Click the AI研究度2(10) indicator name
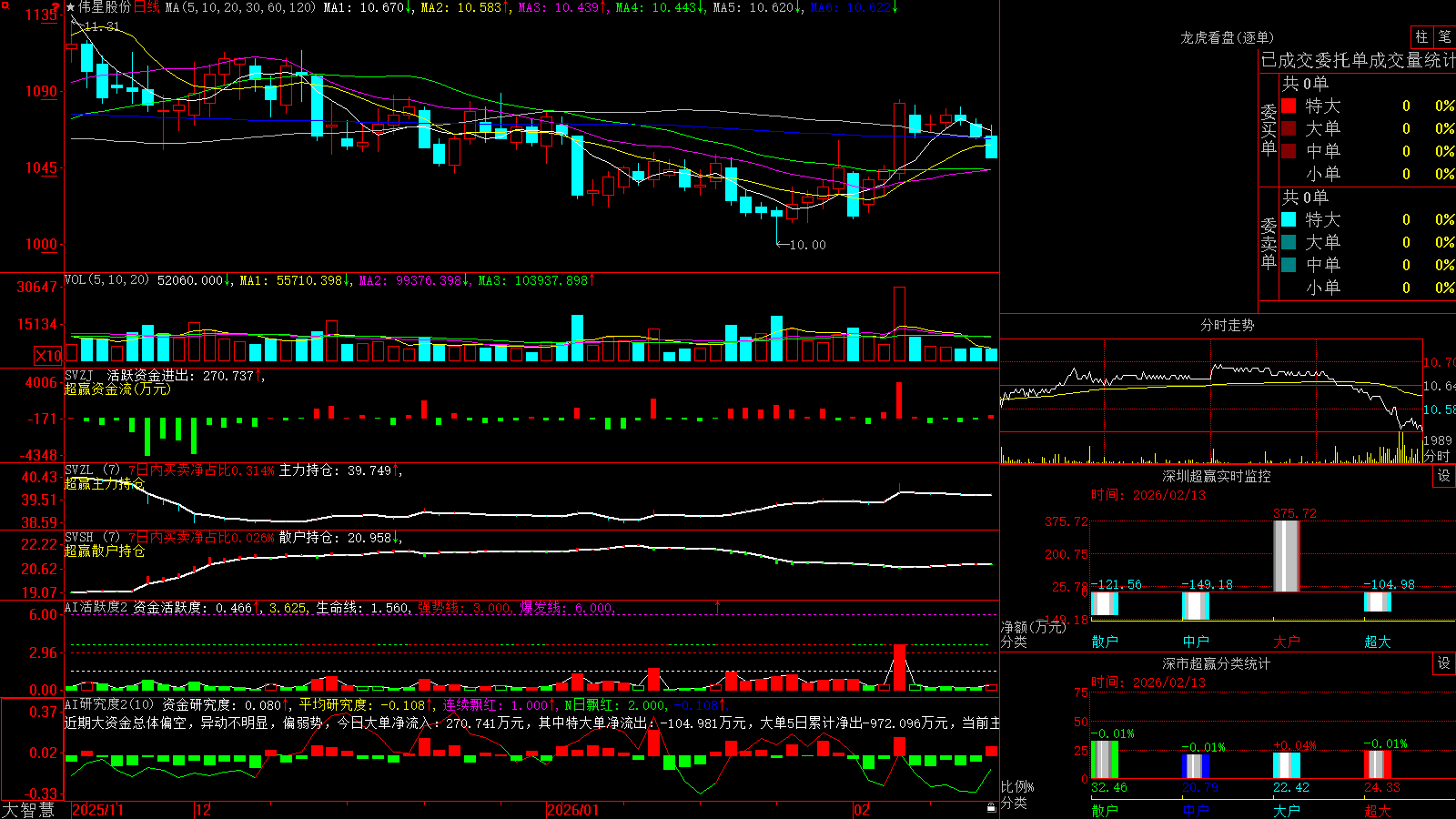This screenshot has height=819, width=1456. 109,704
